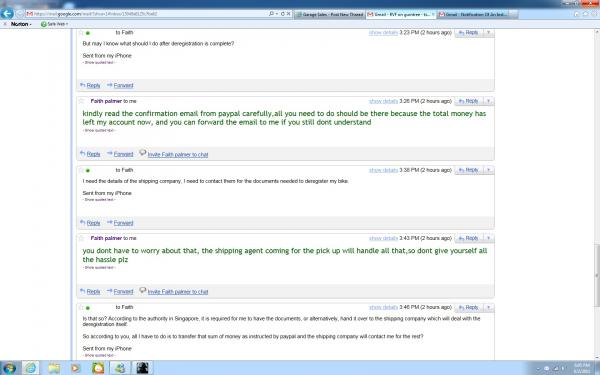Image resolution: width=600 pixels, height=375 pixels.
Task: Open the Safe Web dropdown menu
Action: tap(54, 24)
